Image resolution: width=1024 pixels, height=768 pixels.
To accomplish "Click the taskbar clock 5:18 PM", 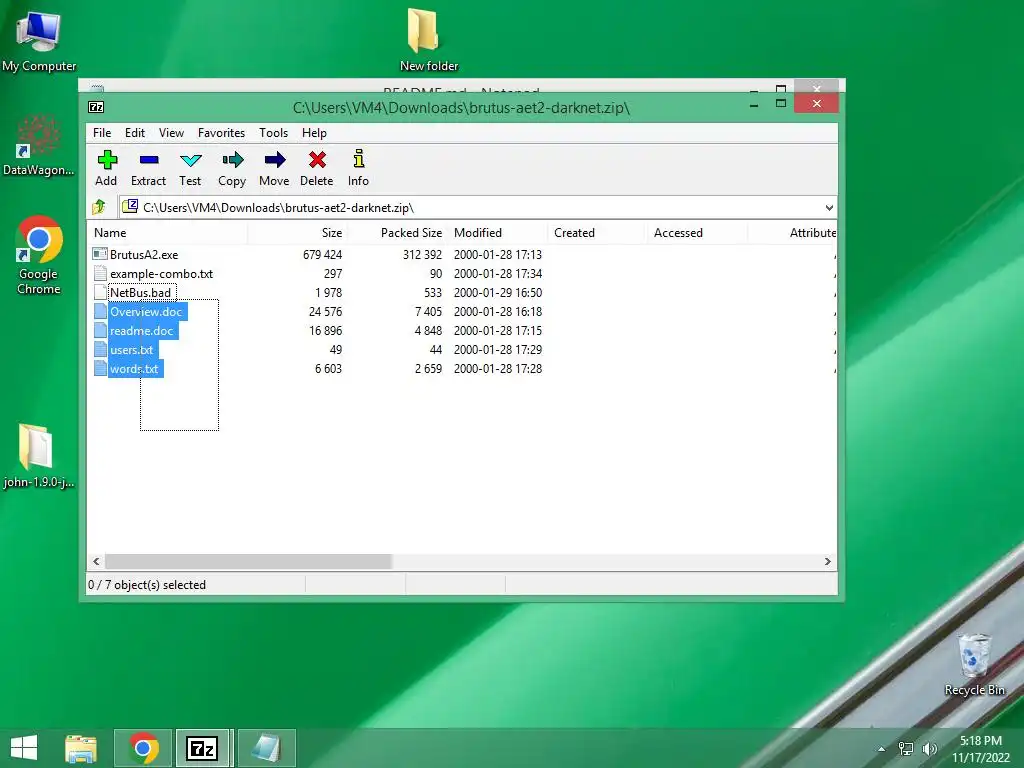I will click(980, 741).
